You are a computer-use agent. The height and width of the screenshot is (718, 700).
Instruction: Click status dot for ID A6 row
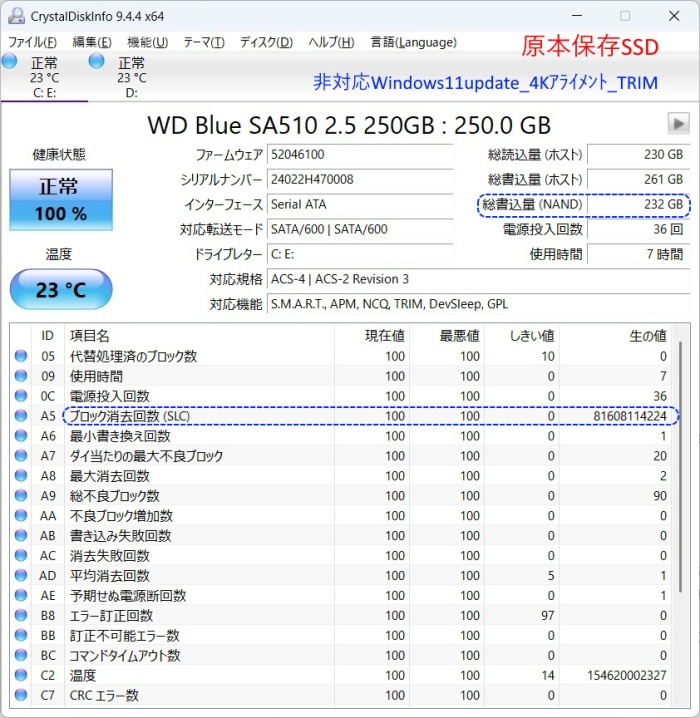click(x=21, y=435)
